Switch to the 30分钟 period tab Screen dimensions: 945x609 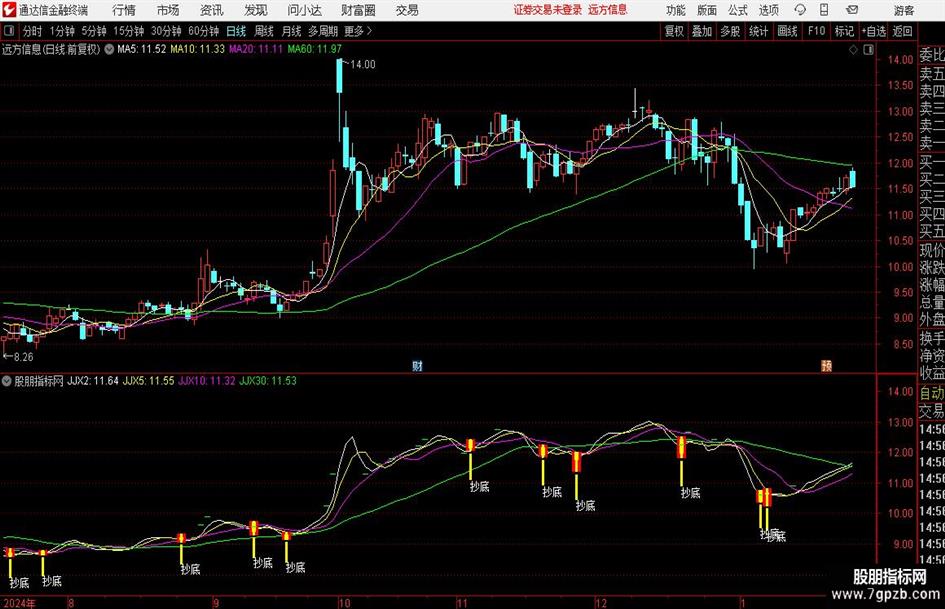[x=166, y=31]
